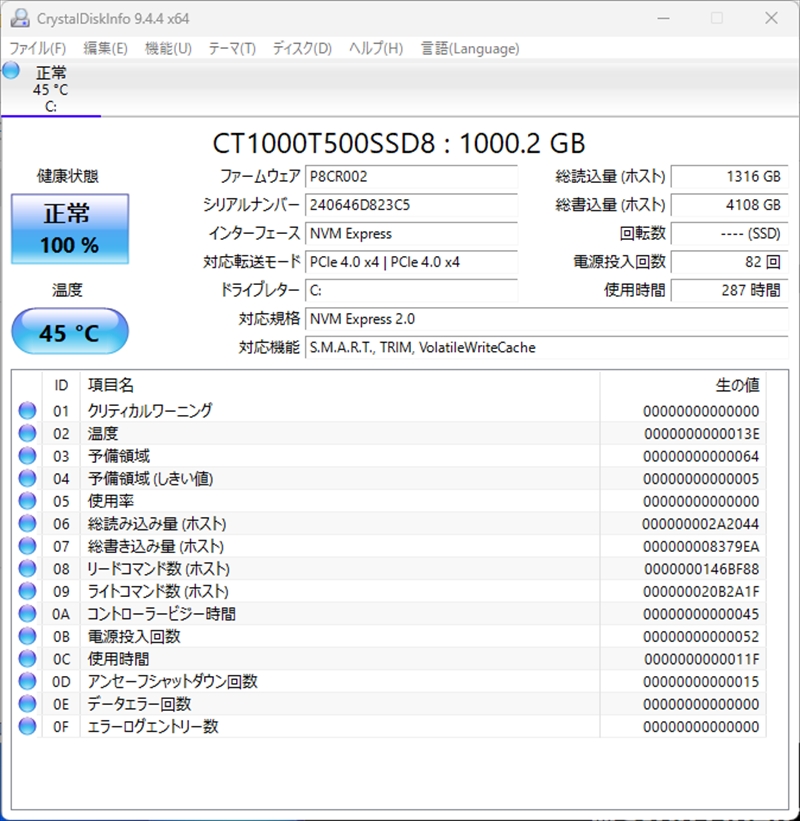Click the status orb for ID 07 row

coord(27,546)
